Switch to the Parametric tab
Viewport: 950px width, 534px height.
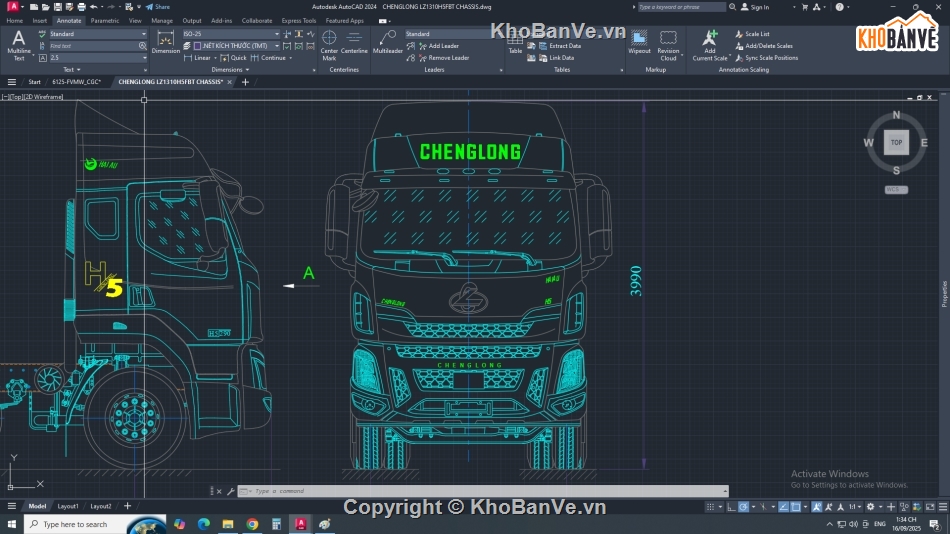pyautogui.click(x=105, y=21)
